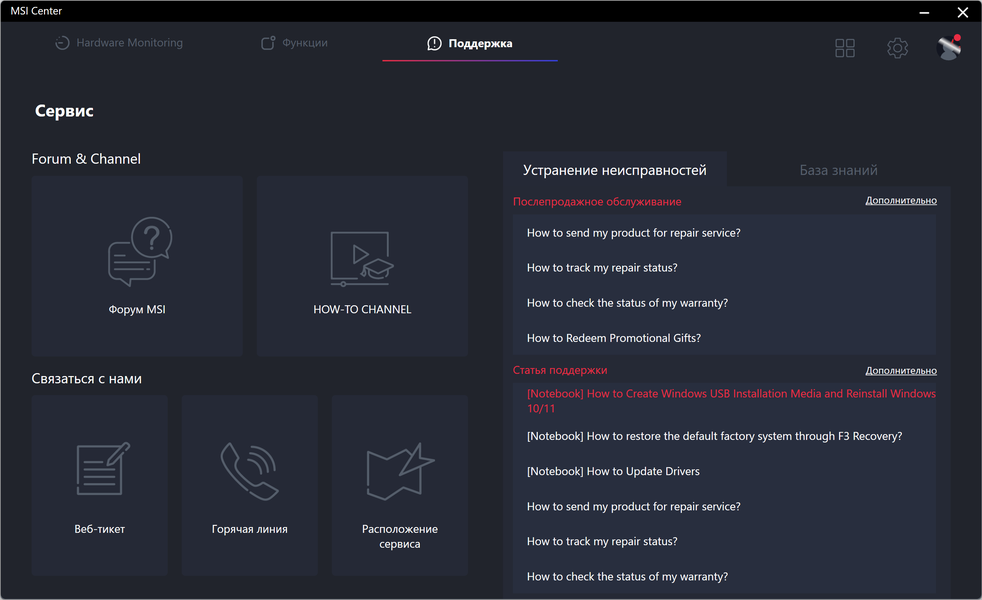Switch to the Функции tab label

(x=305, y=43)
